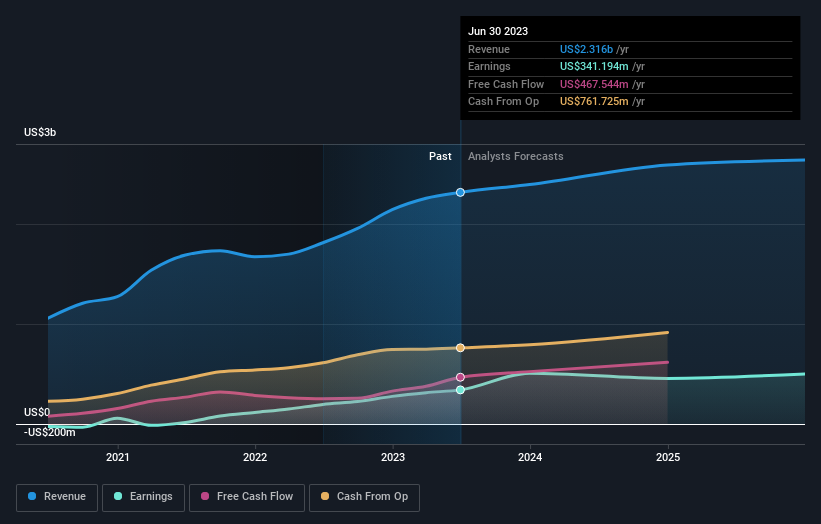Click the 2021 x-axis label
This screenshot has height=524, width=821.
point(118,457)
